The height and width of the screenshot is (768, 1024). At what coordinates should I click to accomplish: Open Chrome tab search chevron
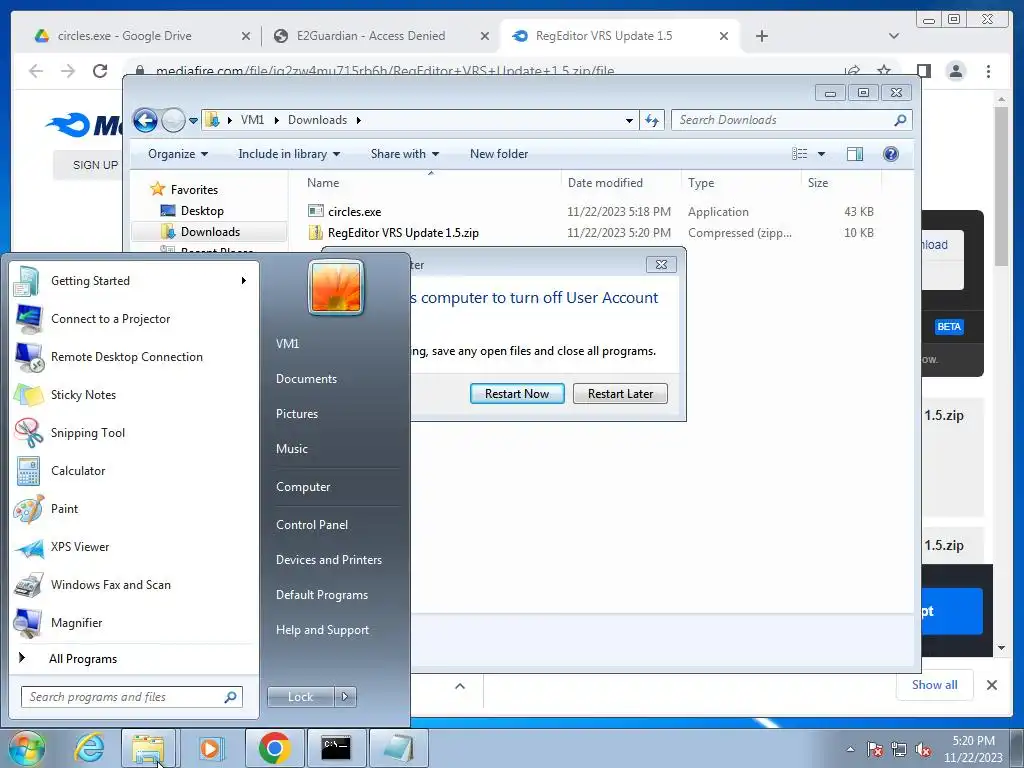(x=893, y=36)
